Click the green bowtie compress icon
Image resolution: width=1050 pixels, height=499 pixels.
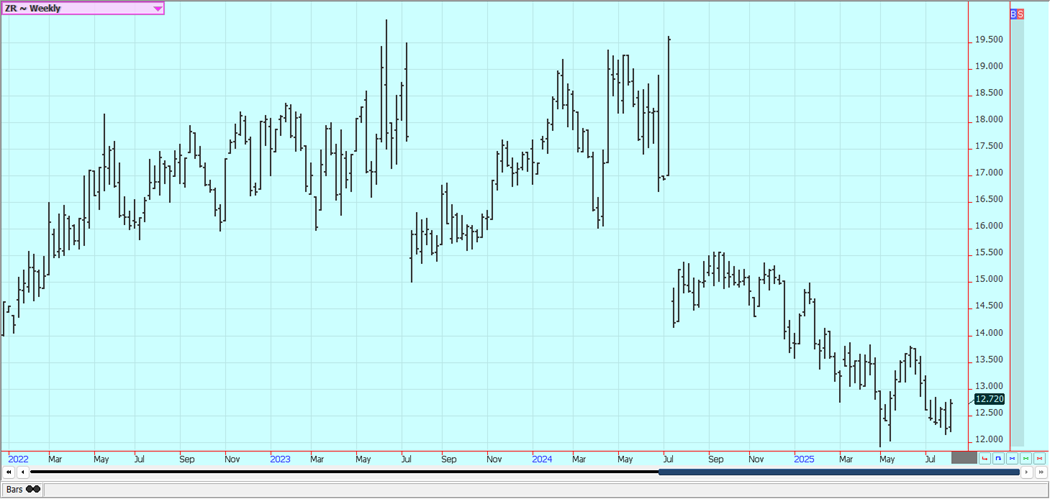[x=1025, y=458]
